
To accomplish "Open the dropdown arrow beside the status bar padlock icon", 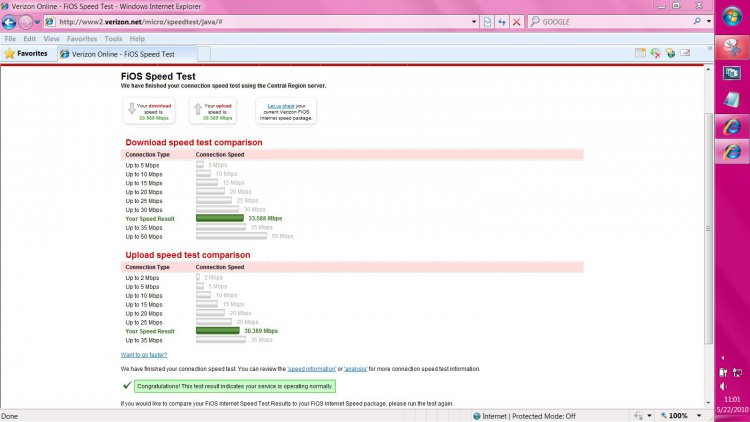I will 649,416.
